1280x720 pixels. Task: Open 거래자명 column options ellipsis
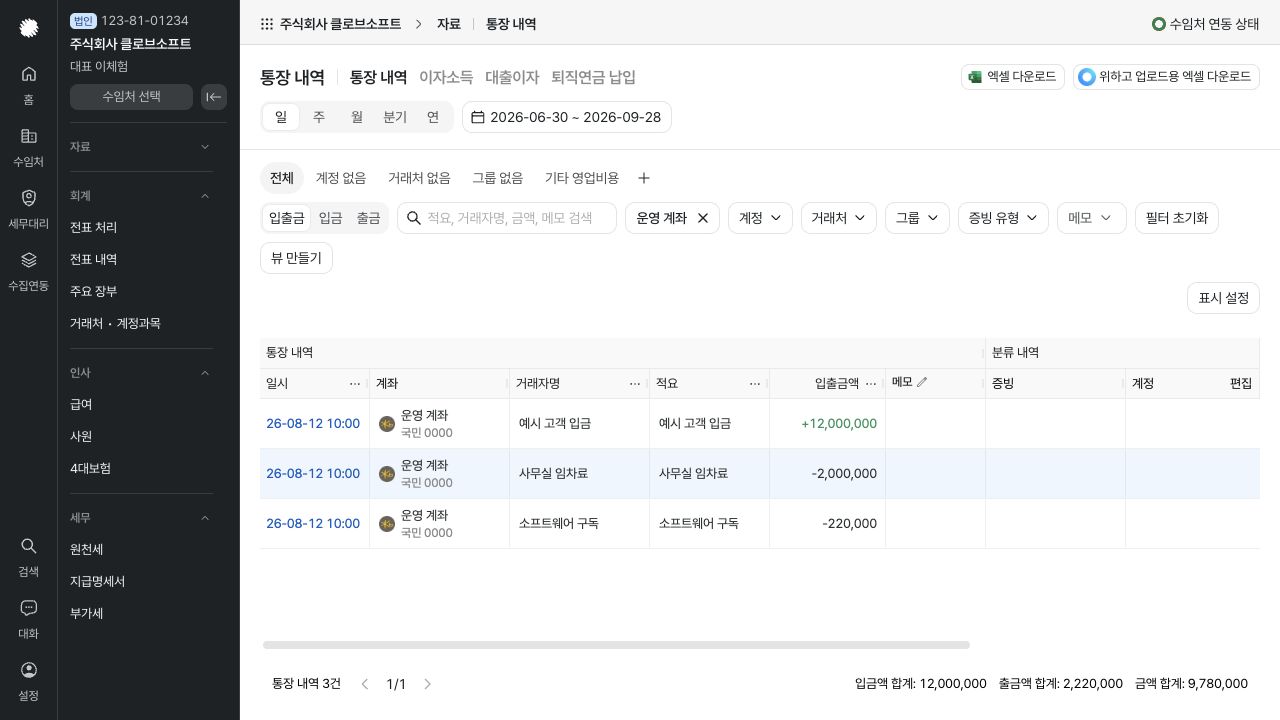(x=635, y=383)
